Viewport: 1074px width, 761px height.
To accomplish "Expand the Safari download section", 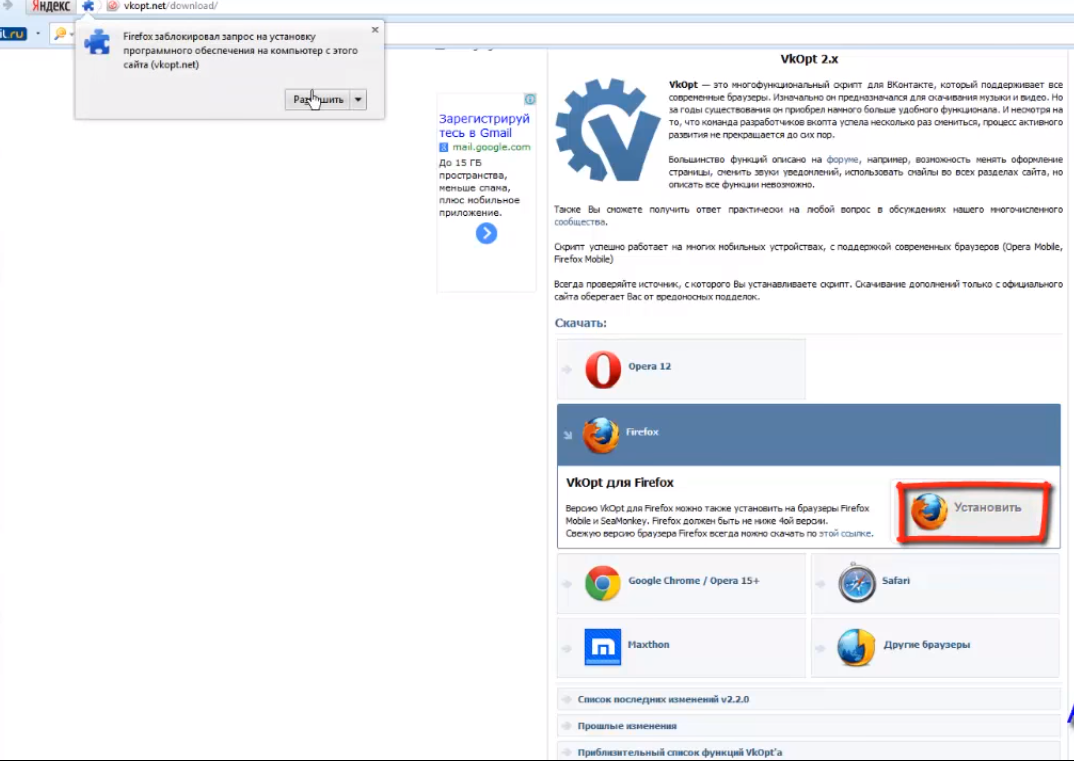I will click(935, 583).
